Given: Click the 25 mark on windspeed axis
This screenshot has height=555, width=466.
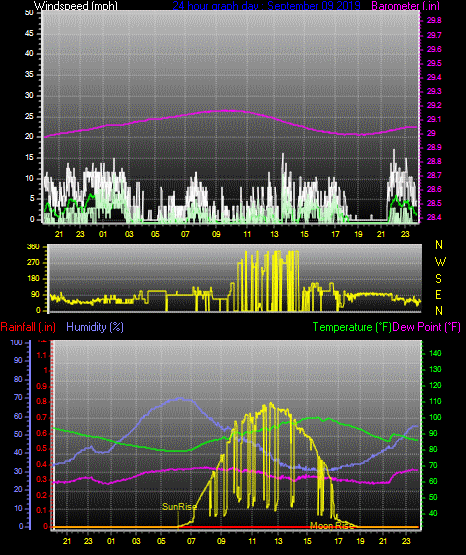Looking at the screenshot, I should click(x=29, y=116).
